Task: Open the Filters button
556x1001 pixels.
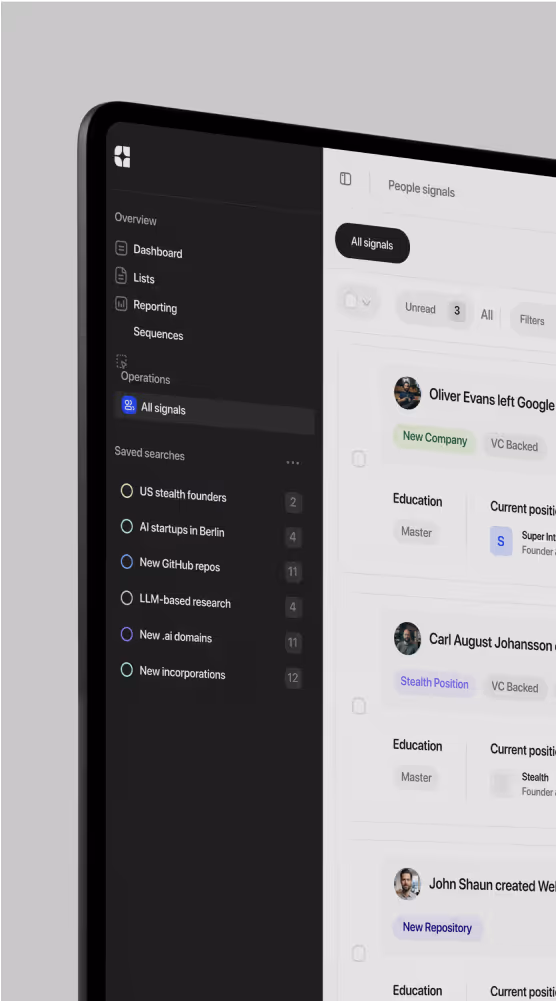Action: pos(532,320)
